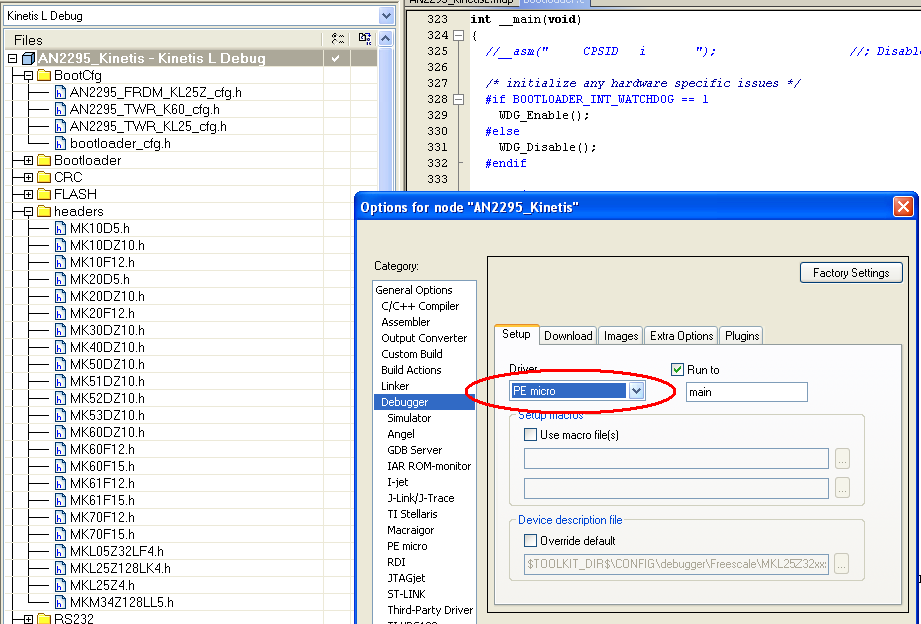921x624 pixels.
Task: Switch to the Images tab
Action: tap(621, 336)
